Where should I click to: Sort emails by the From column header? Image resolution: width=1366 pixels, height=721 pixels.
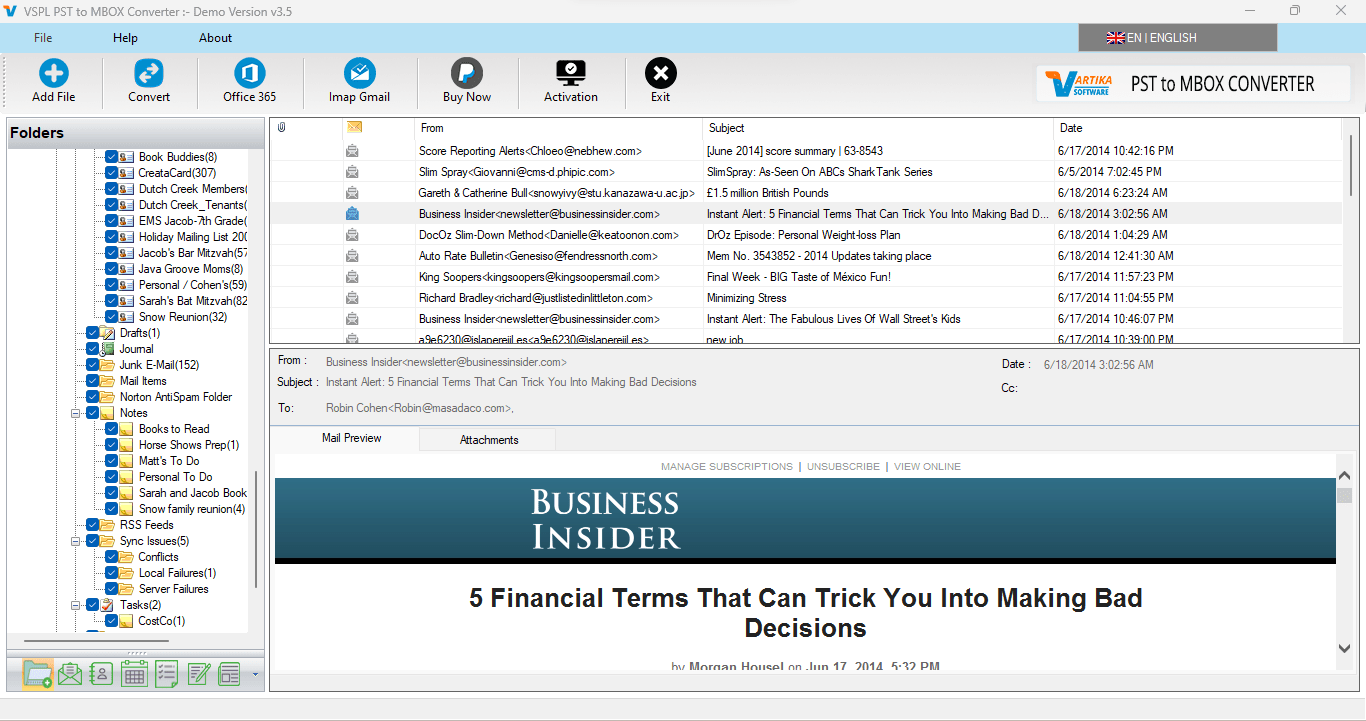coord(558,128)
